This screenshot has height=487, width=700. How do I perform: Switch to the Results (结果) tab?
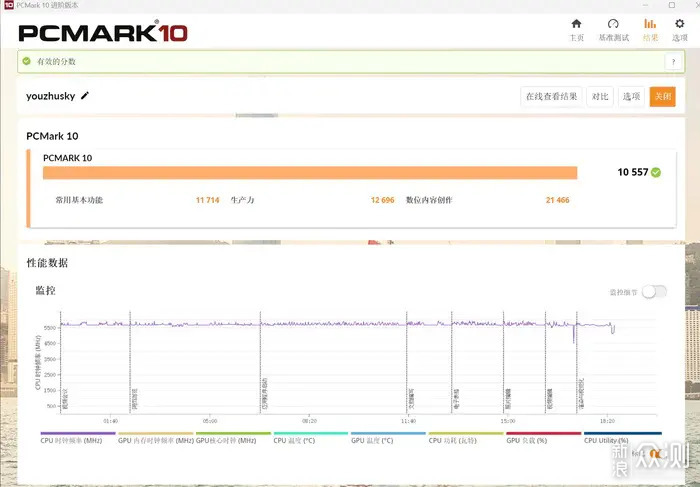650,30
